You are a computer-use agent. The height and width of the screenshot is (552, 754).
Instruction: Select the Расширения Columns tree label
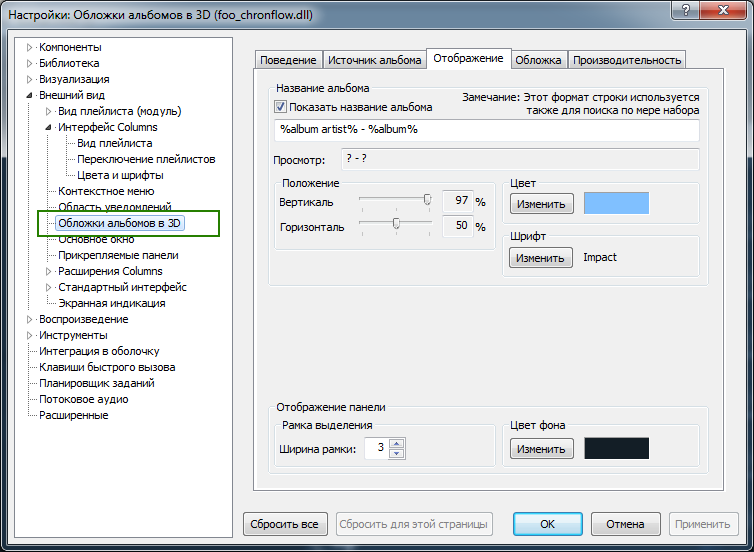(x=110, y=271)
